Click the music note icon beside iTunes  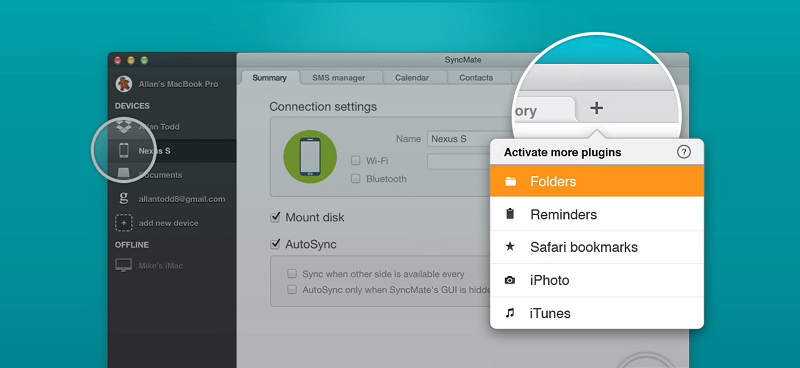(x=510, y=313)
